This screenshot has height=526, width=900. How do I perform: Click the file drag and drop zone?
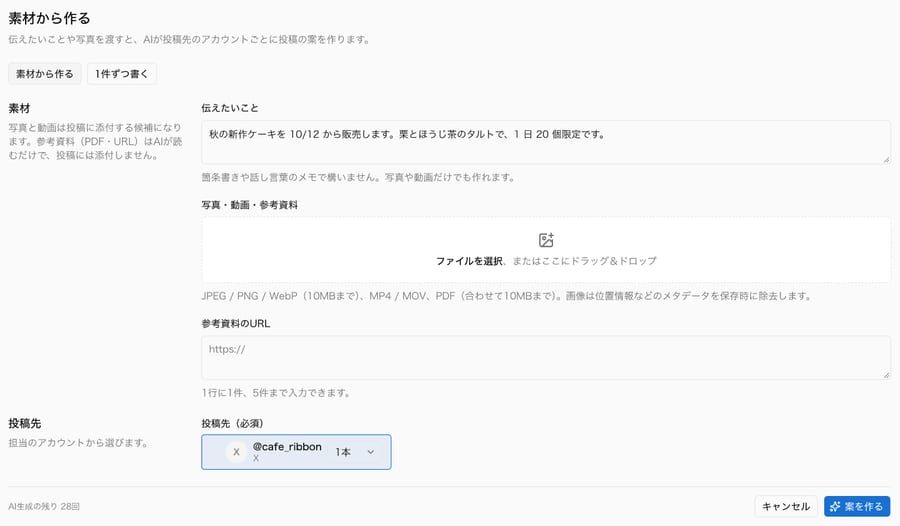tap(546, 250)
